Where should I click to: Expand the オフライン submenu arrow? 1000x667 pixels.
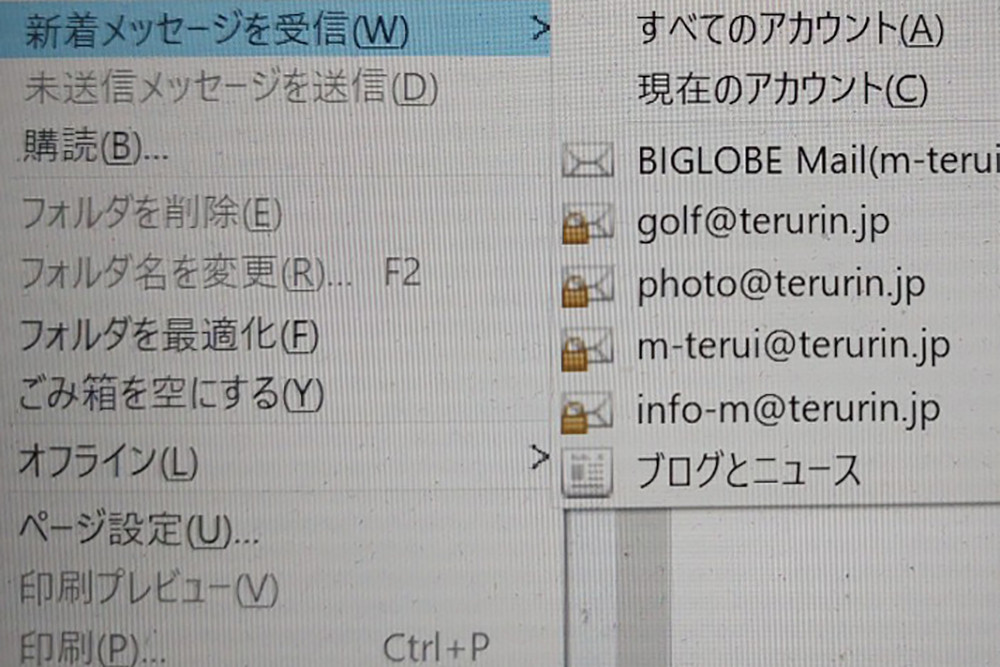tap(540, 458)
